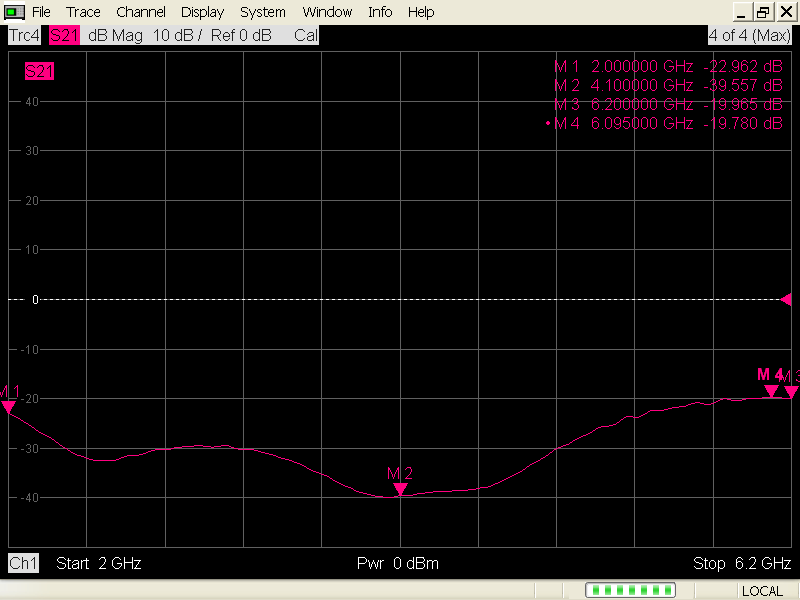Click the instrument application icon

click(x=13, y=11)
